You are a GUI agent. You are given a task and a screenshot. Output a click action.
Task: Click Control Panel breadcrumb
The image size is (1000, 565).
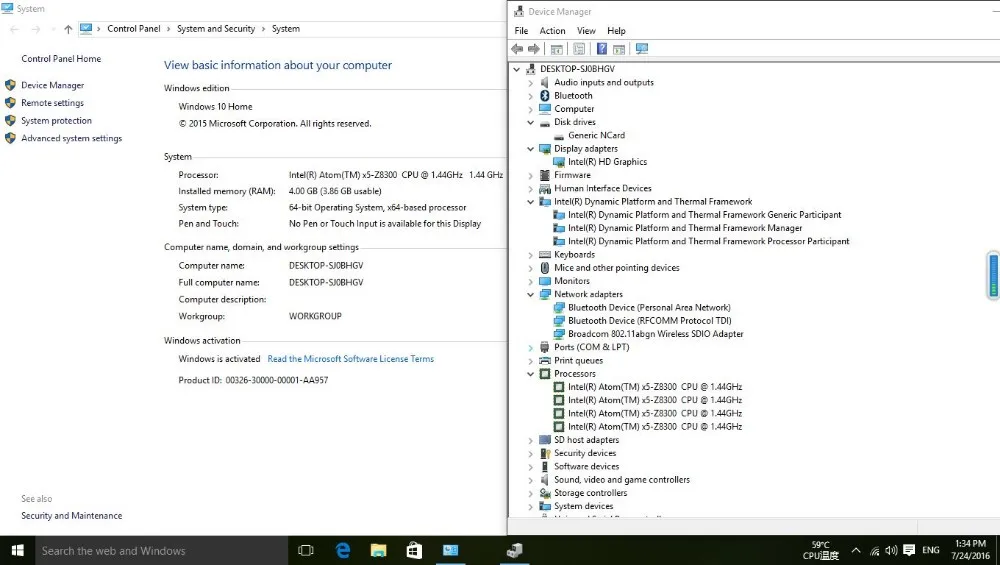point(134,29)
